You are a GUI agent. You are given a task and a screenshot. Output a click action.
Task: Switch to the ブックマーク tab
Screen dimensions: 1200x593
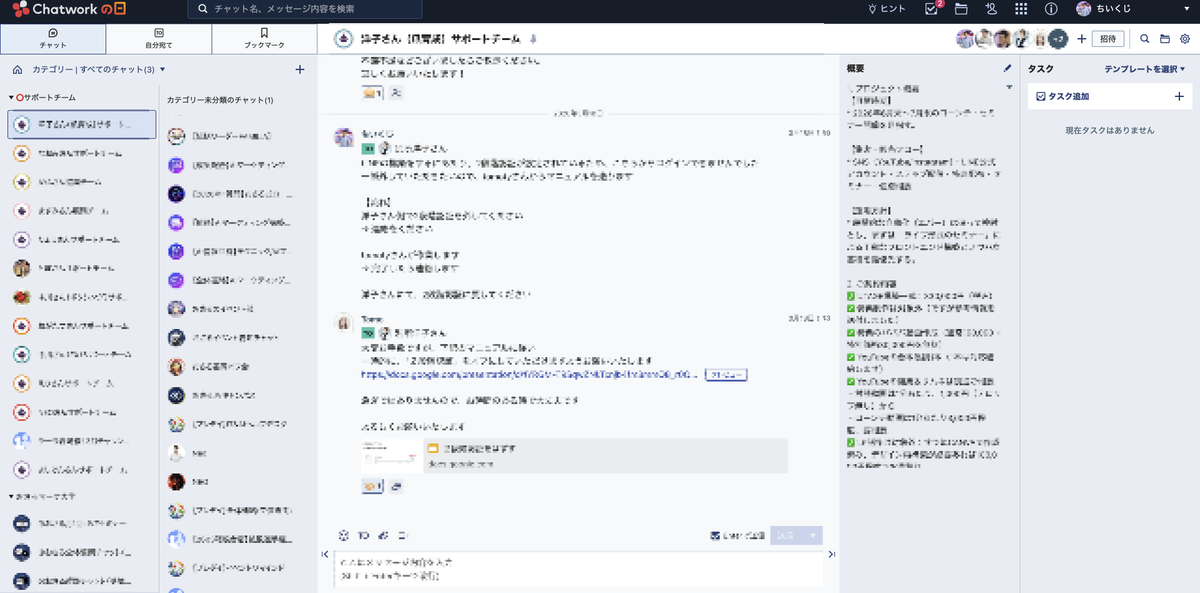point(265,38)
